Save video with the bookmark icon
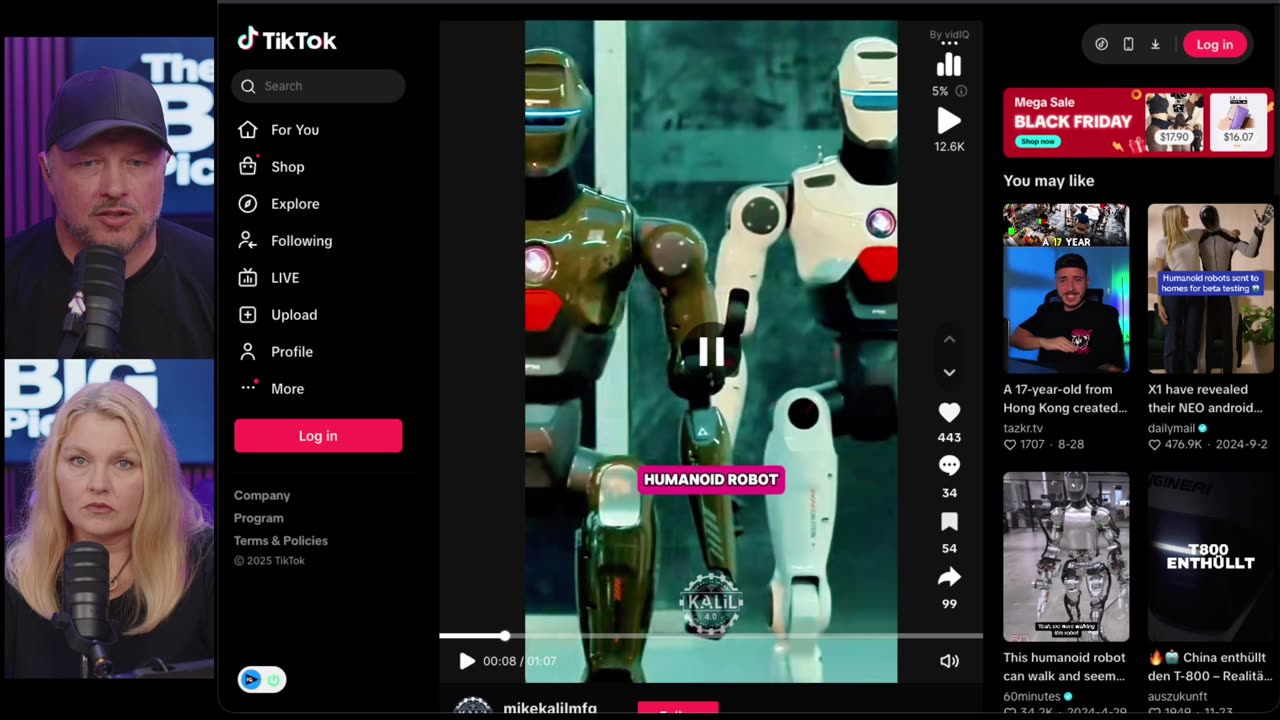 [949, 522]
